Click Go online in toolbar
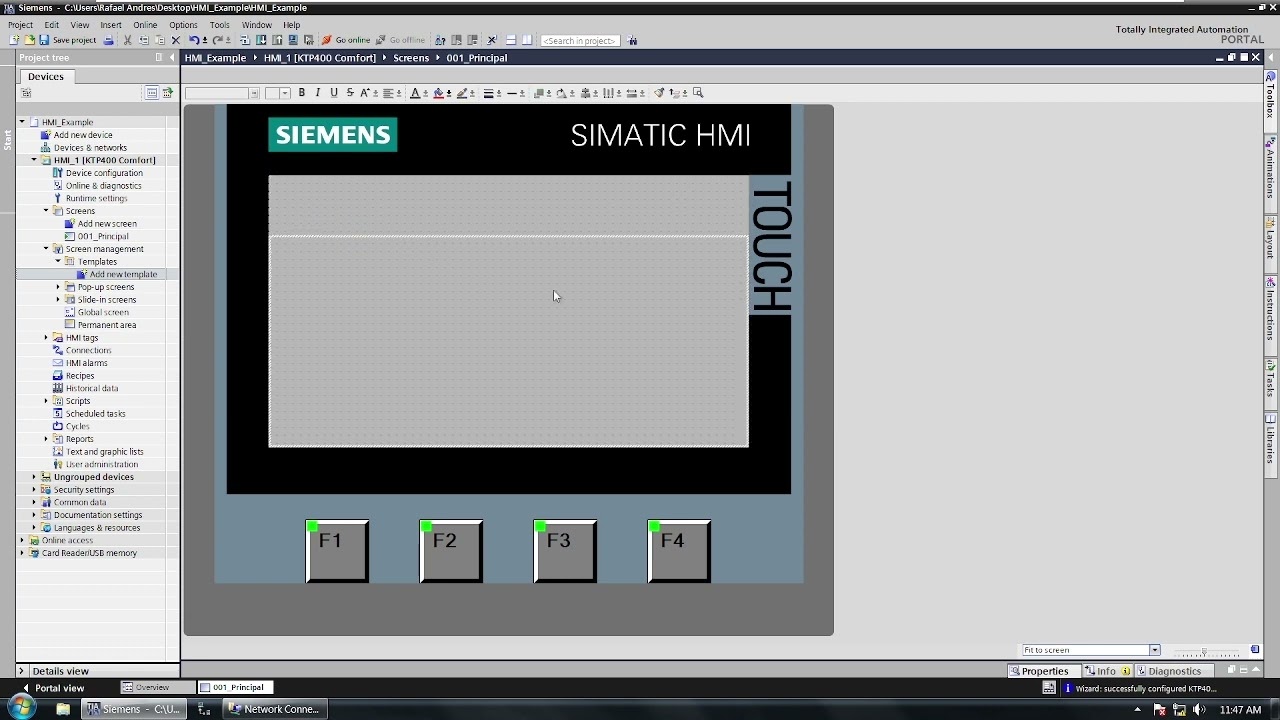The image size is (1280, 720). click(x=346, y=40)
